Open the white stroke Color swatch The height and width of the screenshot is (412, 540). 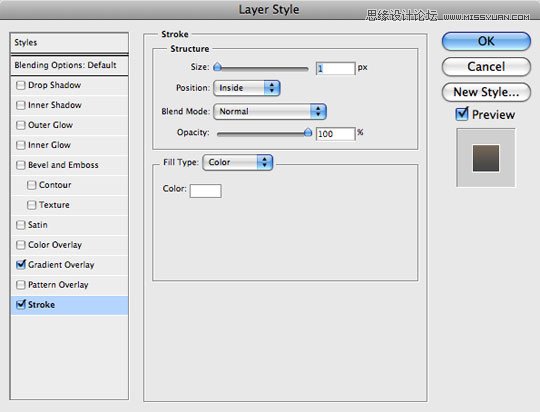tap(206, 191)
